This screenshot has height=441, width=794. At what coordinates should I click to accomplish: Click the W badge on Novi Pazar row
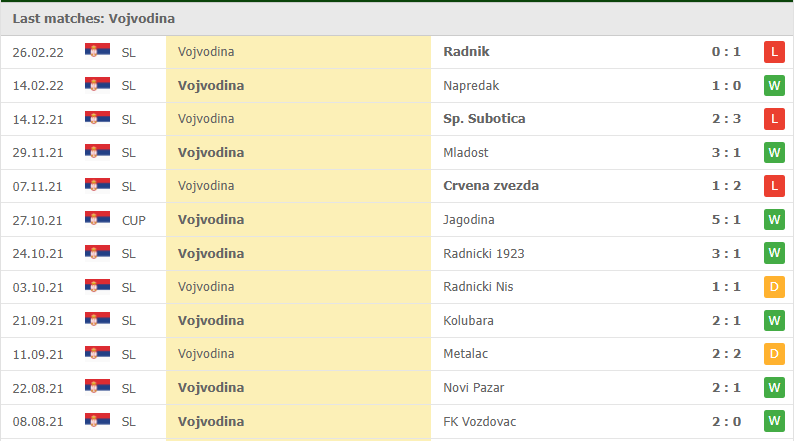pyautogui.click(x=774, y=388)
